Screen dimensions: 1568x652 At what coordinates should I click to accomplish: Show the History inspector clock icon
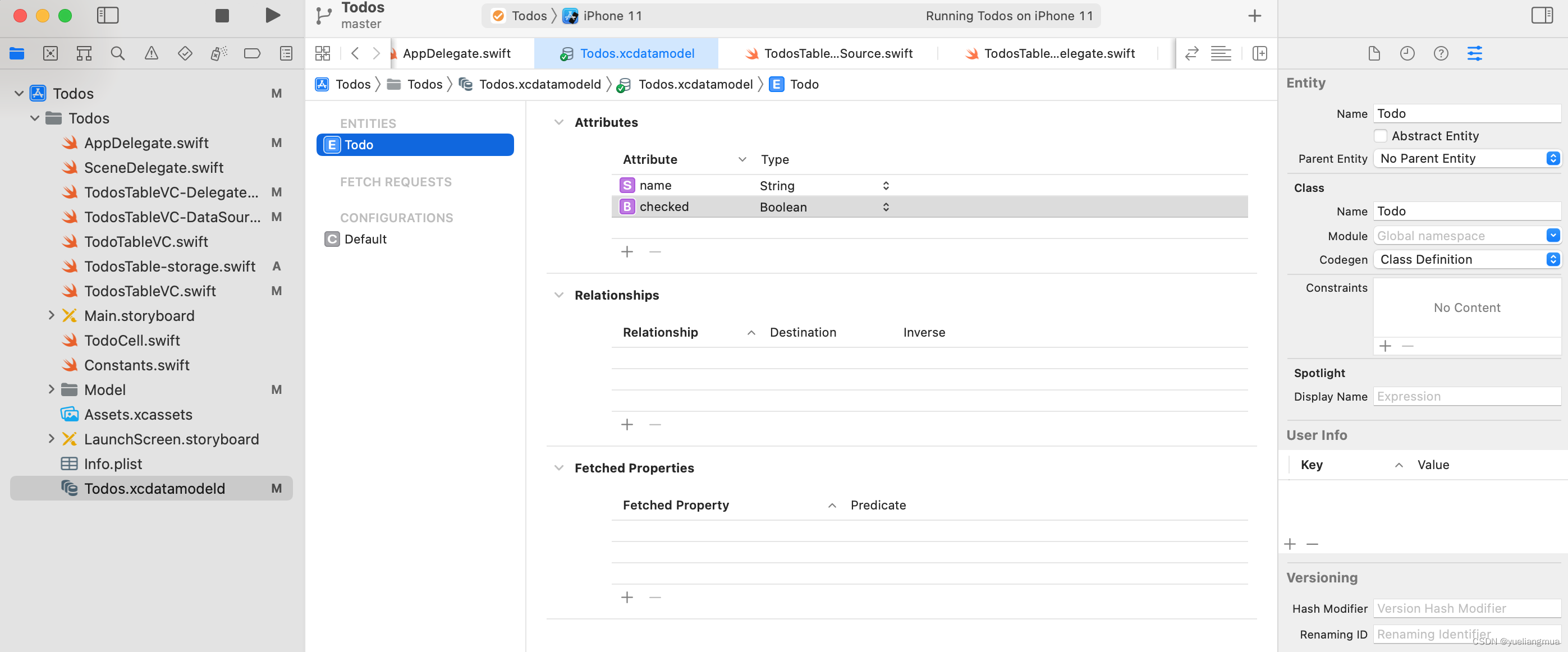1407,53
